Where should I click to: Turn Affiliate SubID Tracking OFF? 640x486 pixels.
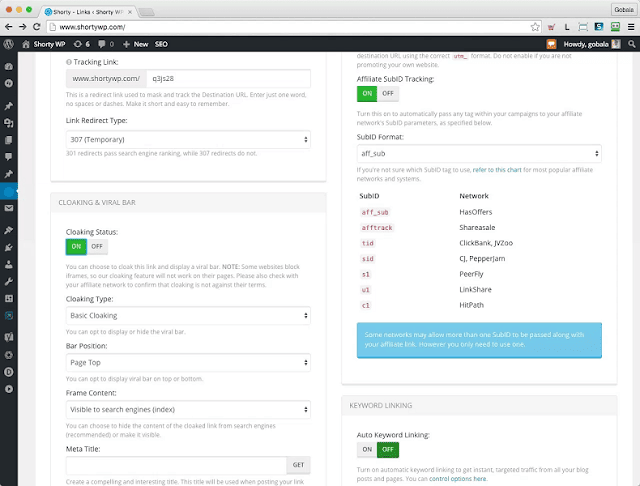point(388,93)
